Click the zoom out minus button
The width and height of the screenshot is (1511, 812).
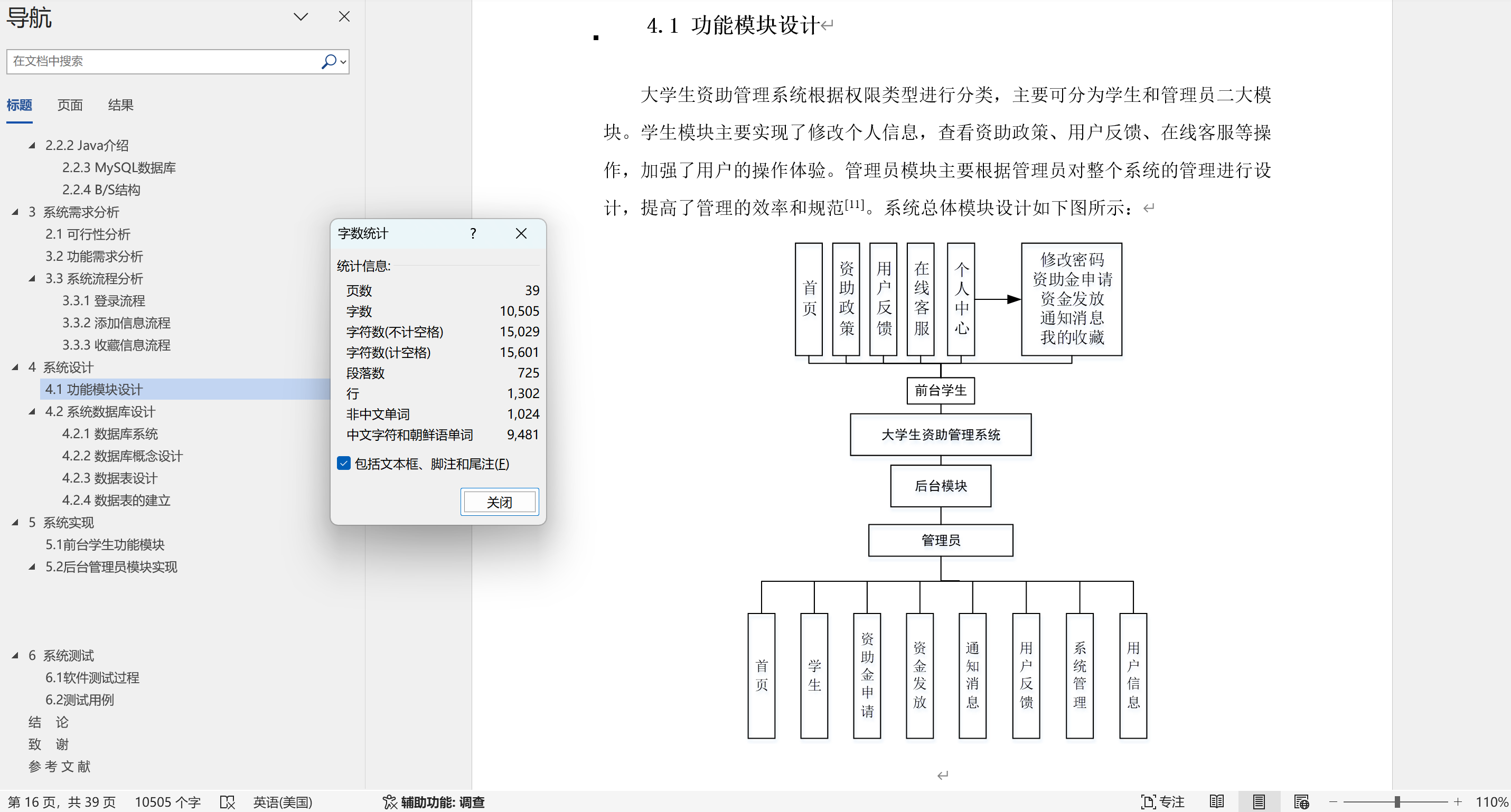tap(1332, 801)
